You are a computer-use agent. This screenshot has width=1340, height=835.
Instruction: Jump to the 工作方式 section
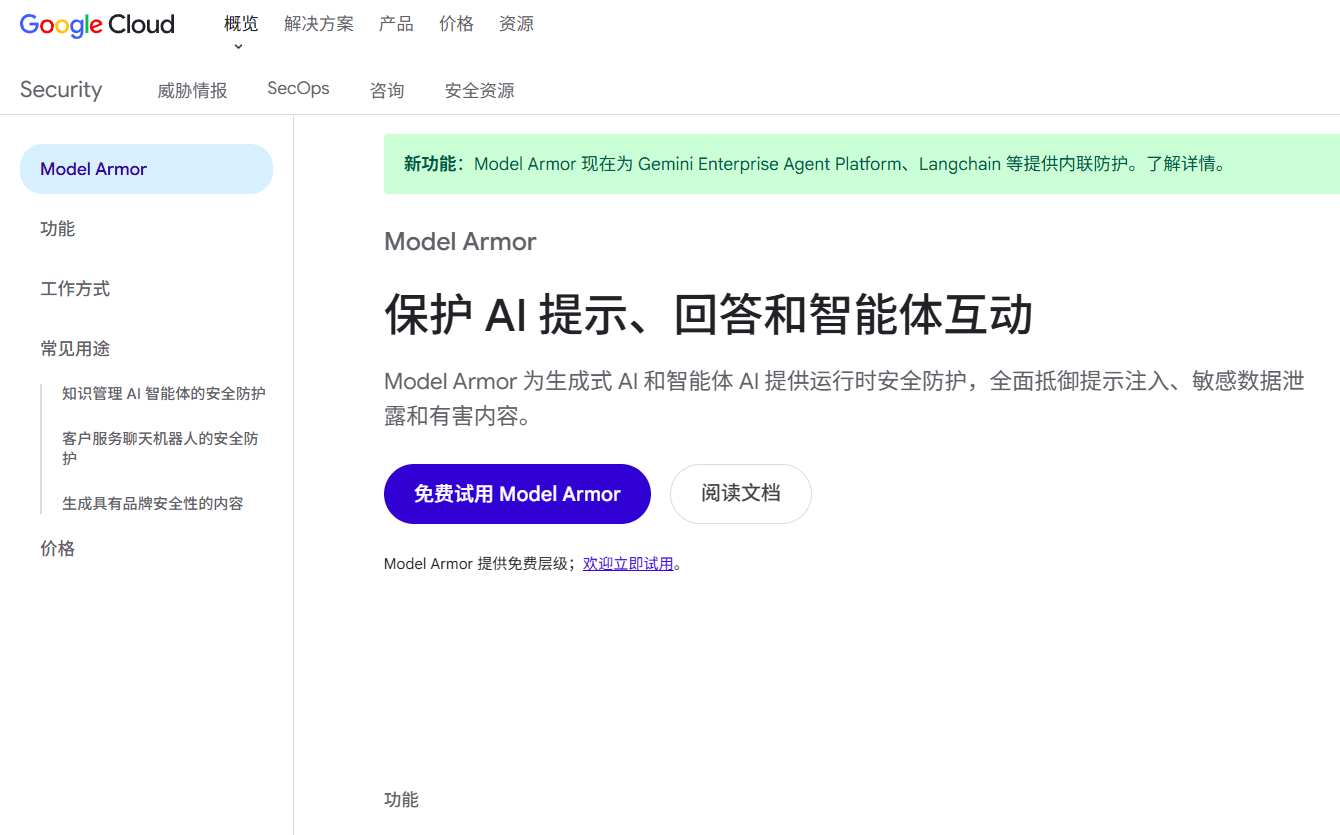(75, 289)
